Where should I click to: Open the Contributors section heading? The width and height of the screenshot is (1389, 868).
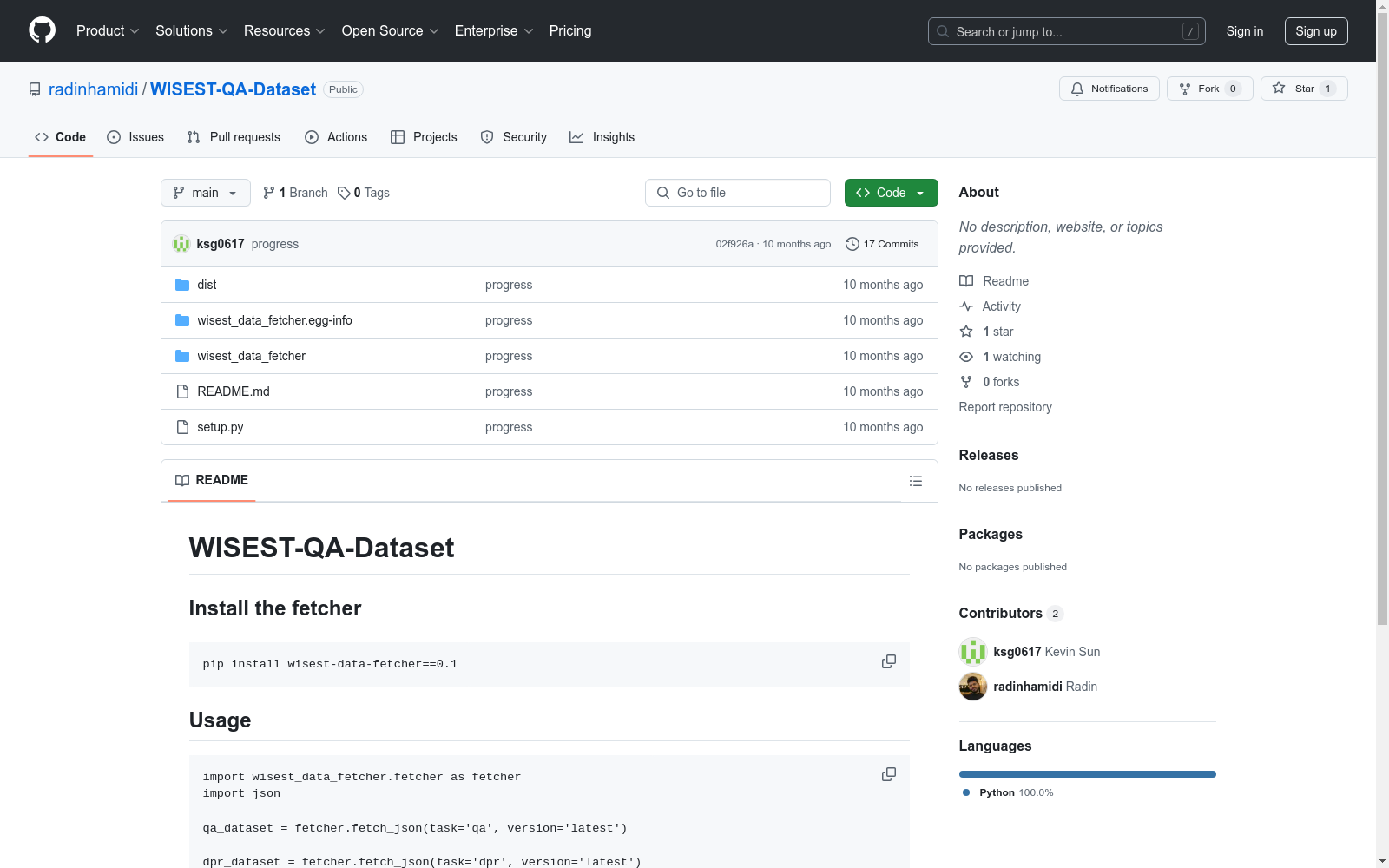1011,613
